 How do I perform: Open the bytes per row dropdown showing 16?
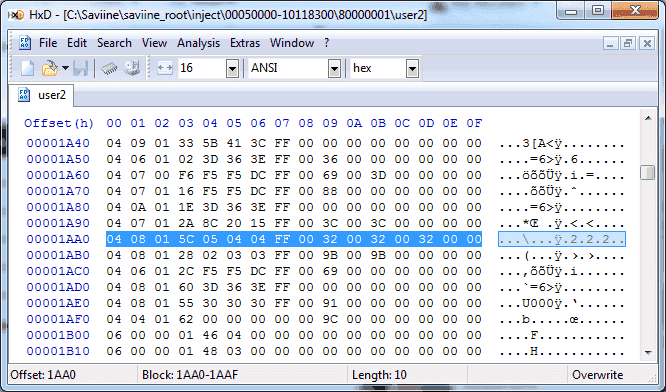tap(232, 68)
